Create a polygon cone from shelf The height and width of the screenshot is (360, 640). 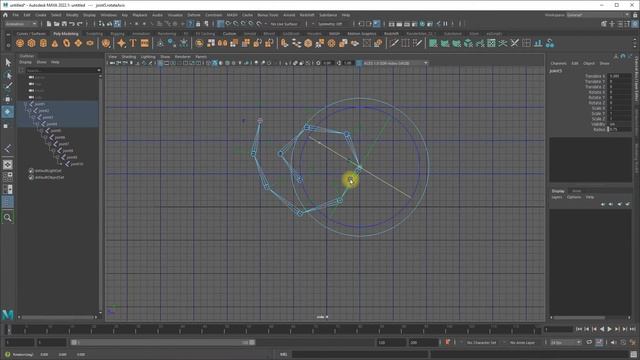[x=55, y=43]
